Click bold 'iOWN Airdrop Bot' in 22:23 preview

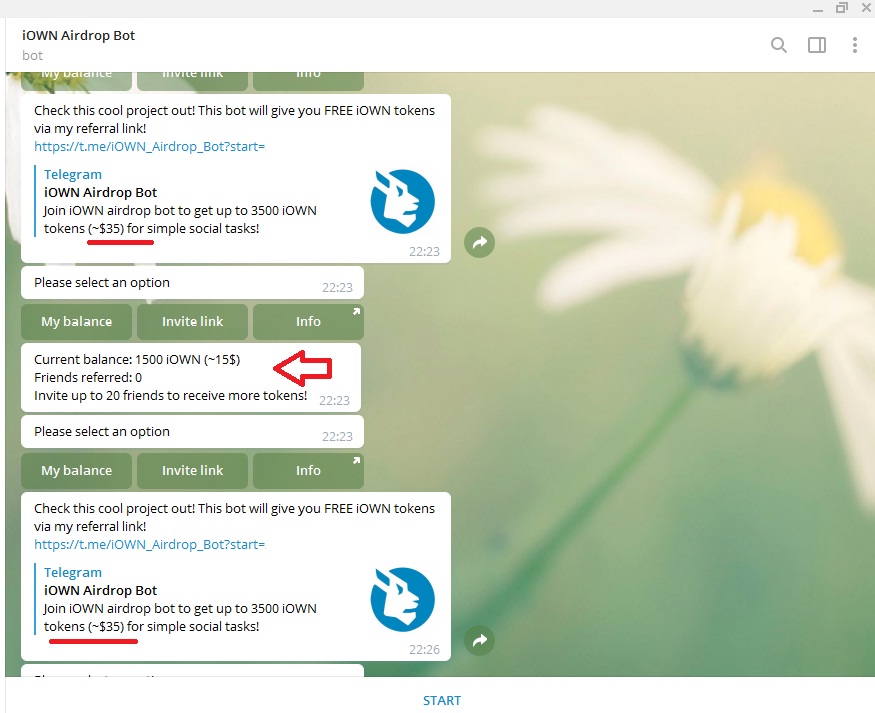point(100,192)
